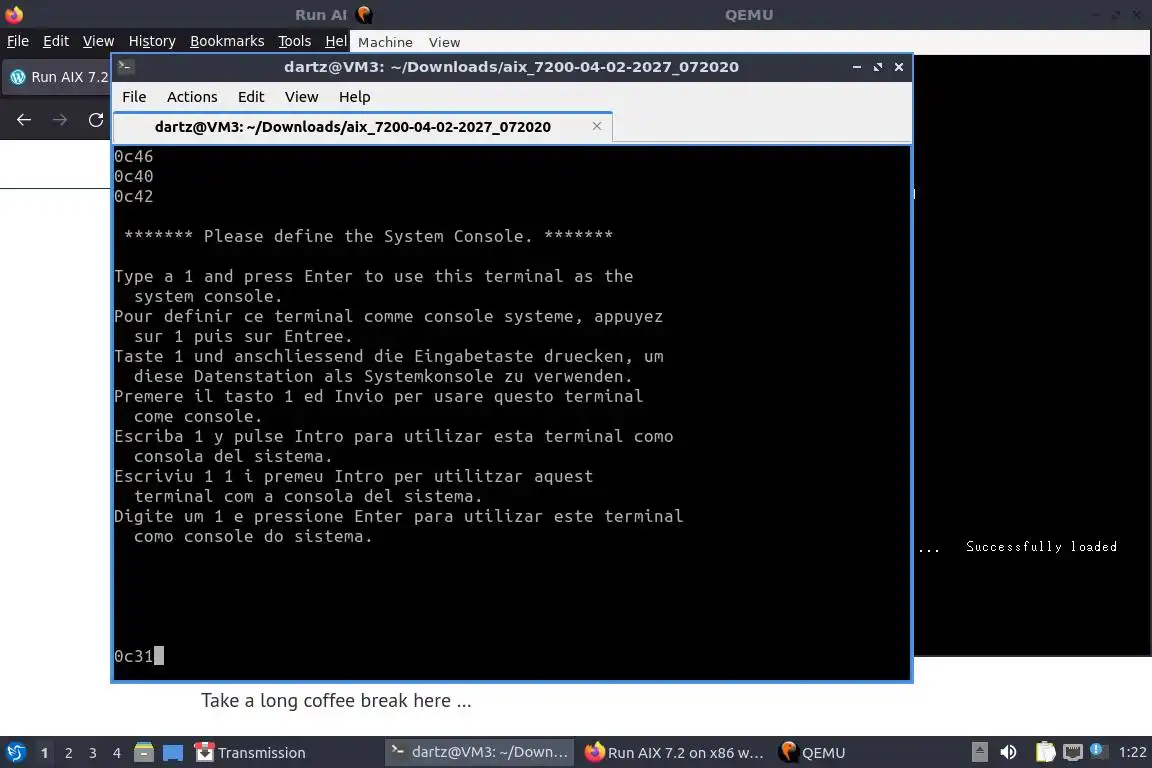Viewport: 1152px width, 768px height.
Task: Open Firefox Edit menu
Action: point(56,41)
